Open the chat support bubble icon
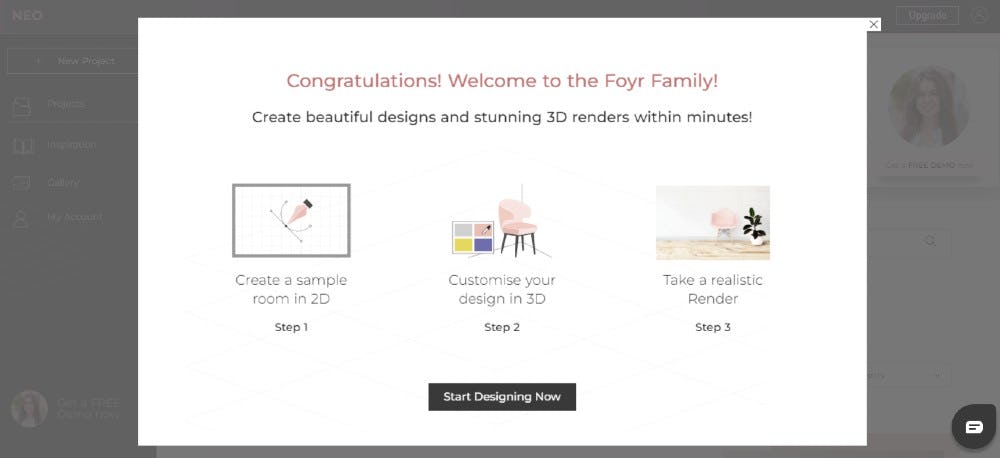 [x=973, y=427]
